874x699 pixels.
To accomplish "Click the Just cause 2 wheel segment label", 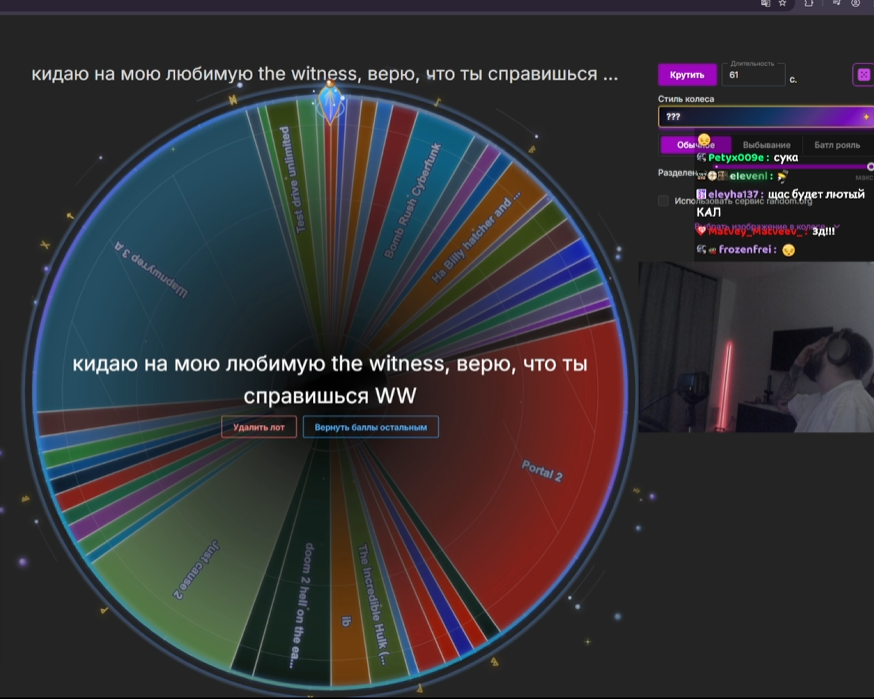I will pyautogui.click(x=197, y=570).
